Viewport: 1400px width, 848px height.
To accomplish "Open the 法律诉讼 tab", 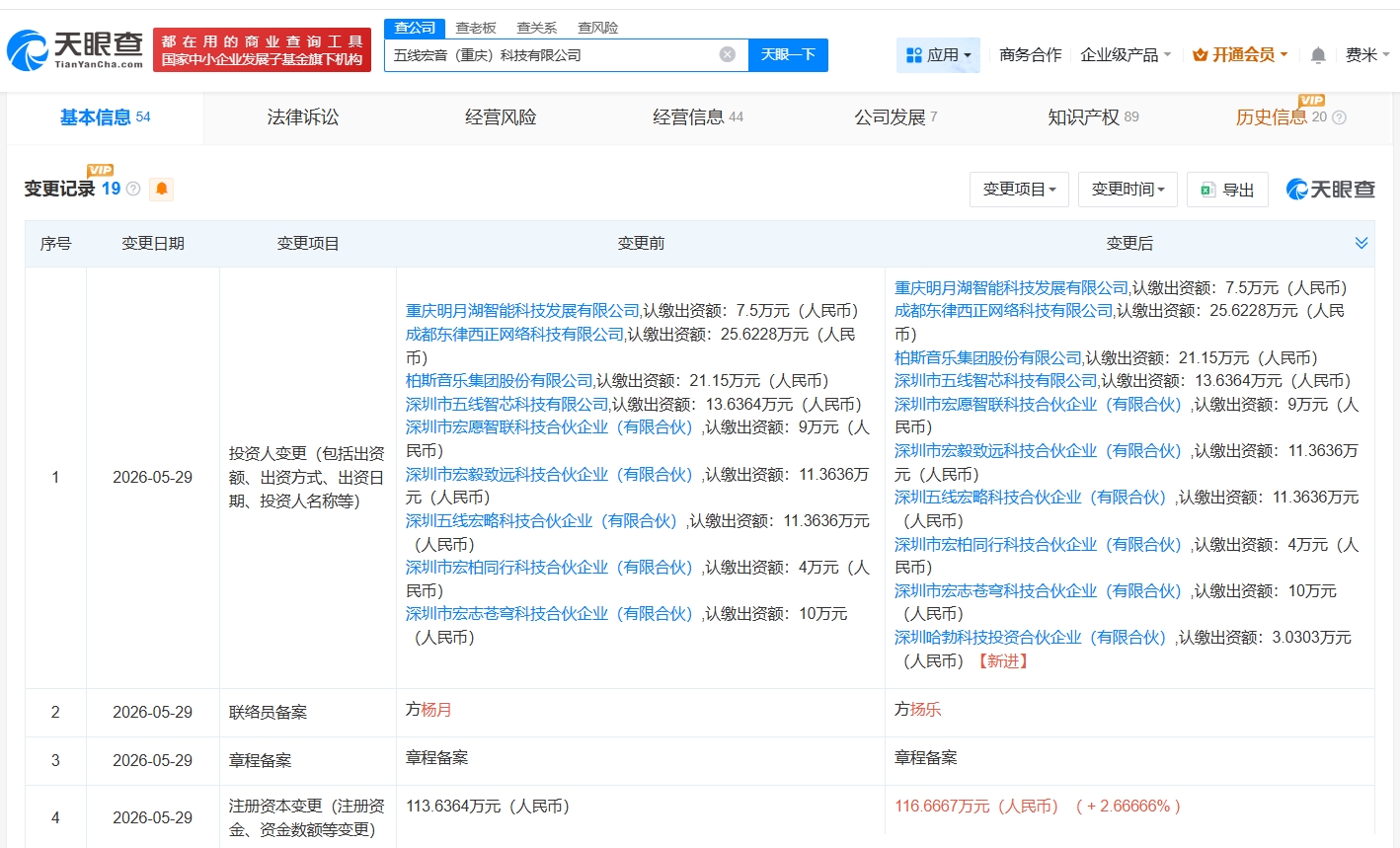I will [x=303, y=117].
